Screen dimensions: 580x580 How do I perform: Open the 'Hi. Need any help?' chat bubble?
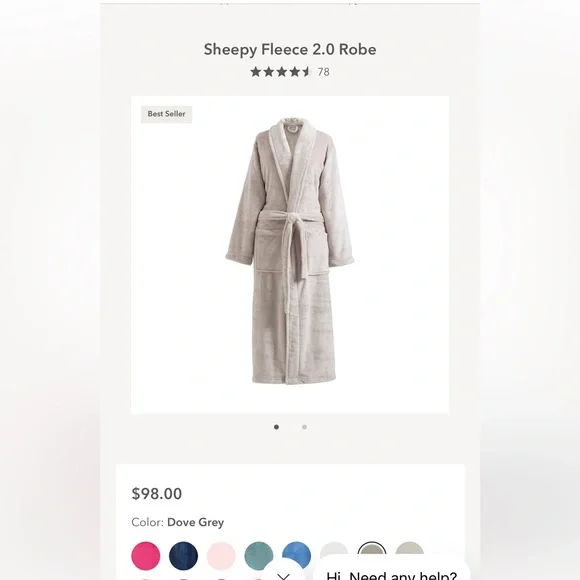point(391,573)
